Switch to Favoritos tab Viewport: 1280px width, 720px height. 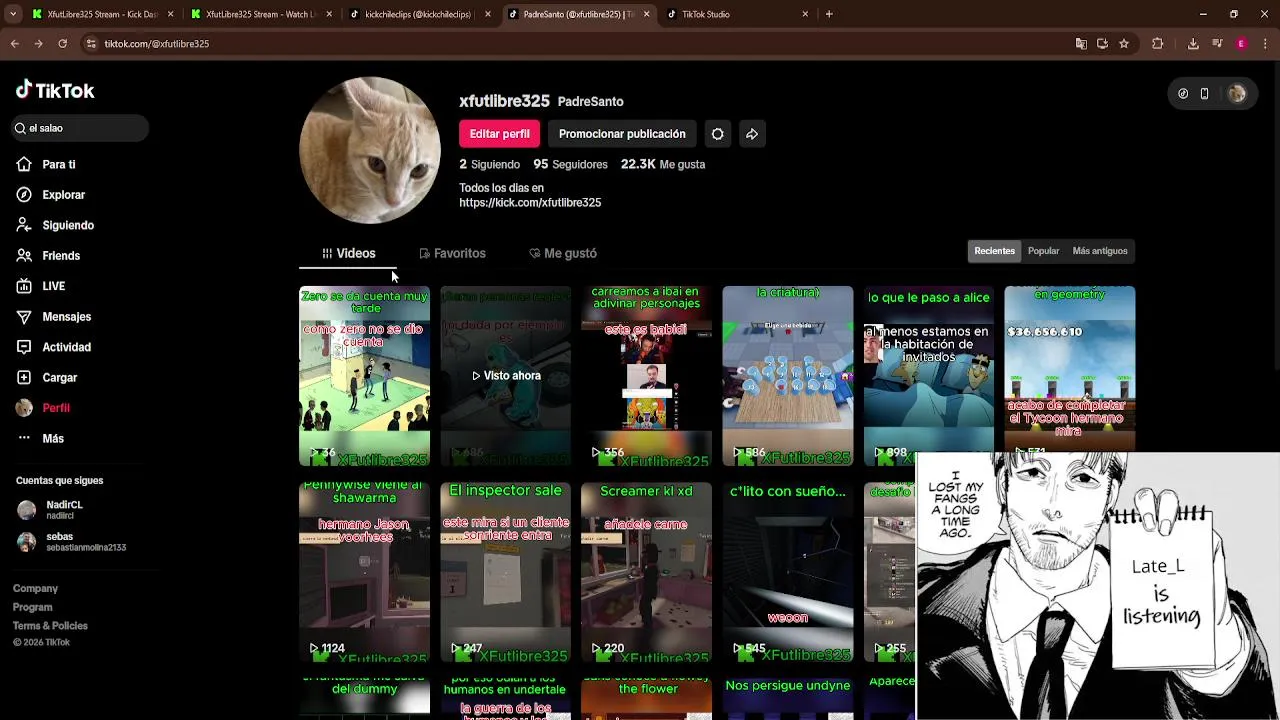[x=452, y=254]
